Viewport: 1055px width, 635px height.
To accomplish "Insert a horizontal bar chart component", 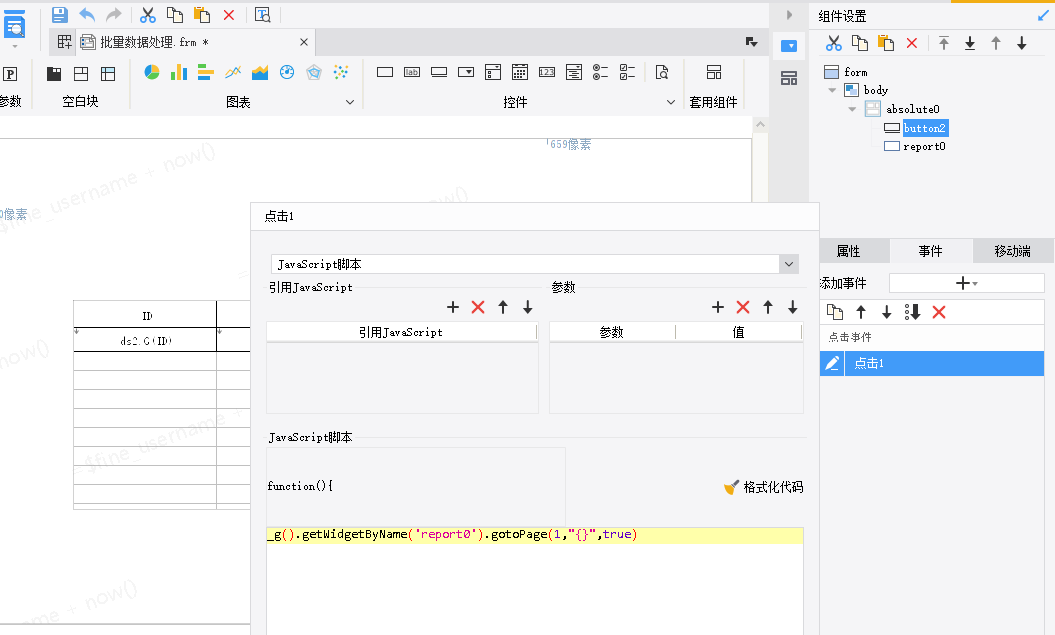I will point(206,73).
